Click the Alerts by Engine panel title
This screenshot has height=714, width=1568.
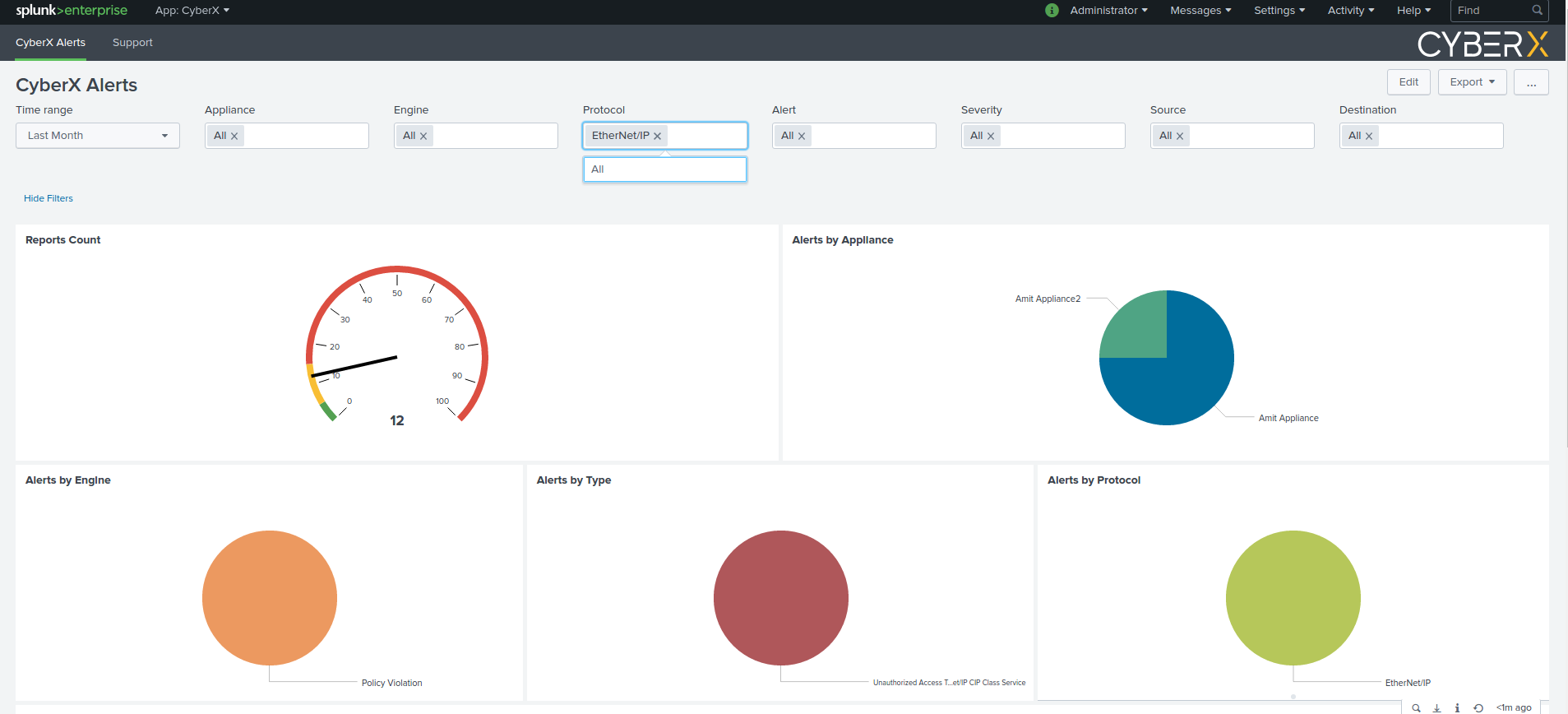coord(68,480)
